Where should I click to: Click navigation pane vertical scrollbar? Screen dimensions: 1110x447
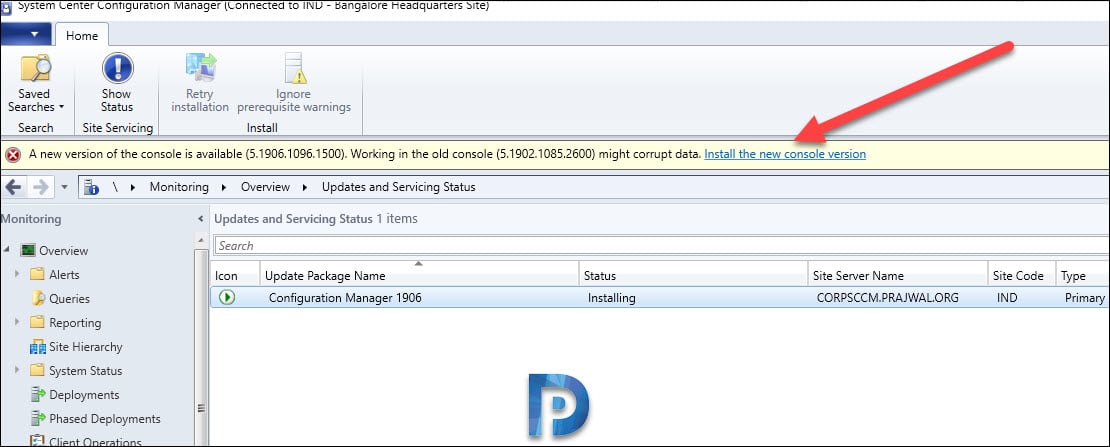[200, 340]
